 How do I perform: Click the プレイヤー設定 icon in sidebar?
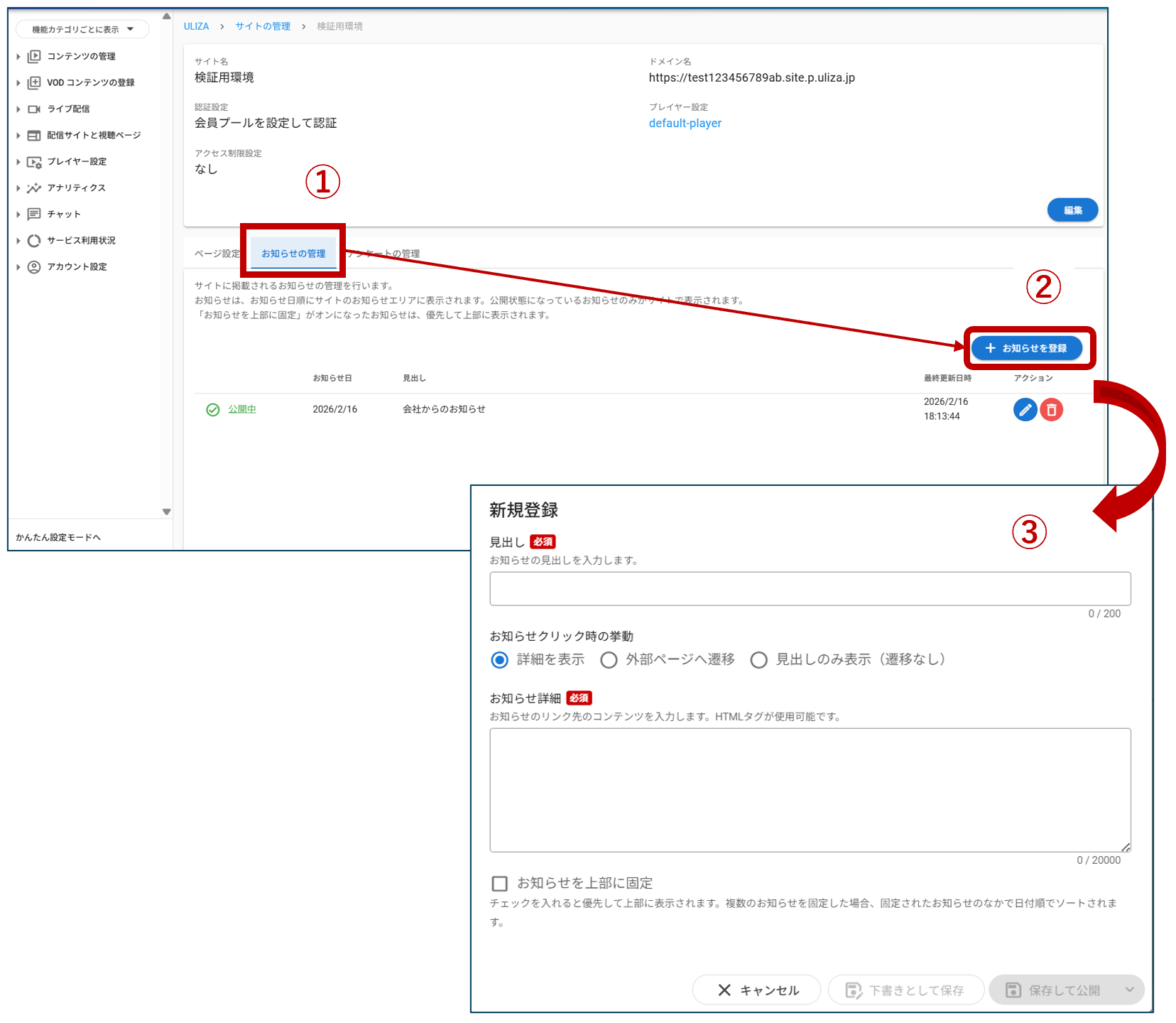point(33,162)
